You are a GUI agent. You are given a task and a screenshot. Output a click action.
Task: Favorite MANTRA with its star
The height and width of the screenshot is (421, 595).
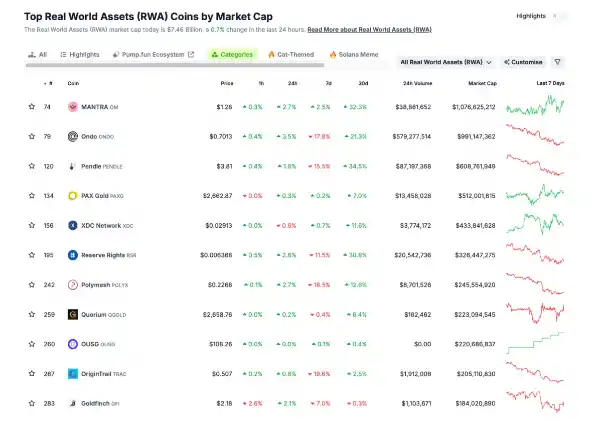point(32,107)
